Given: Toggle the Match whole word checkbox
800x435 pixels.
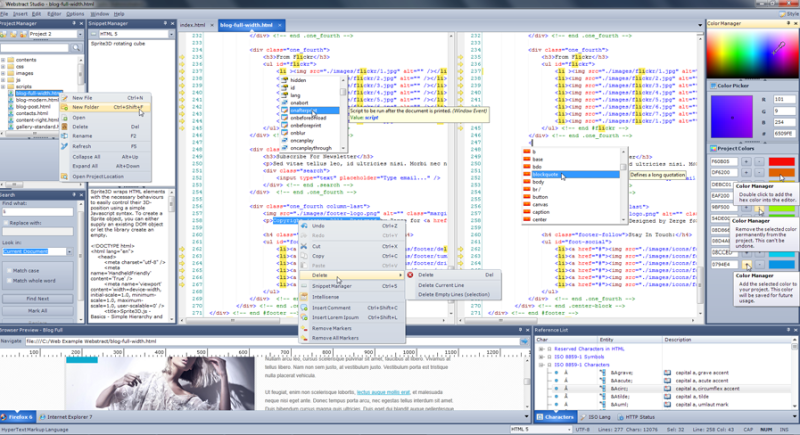Looking at the screenshot, I should [9, 281].
